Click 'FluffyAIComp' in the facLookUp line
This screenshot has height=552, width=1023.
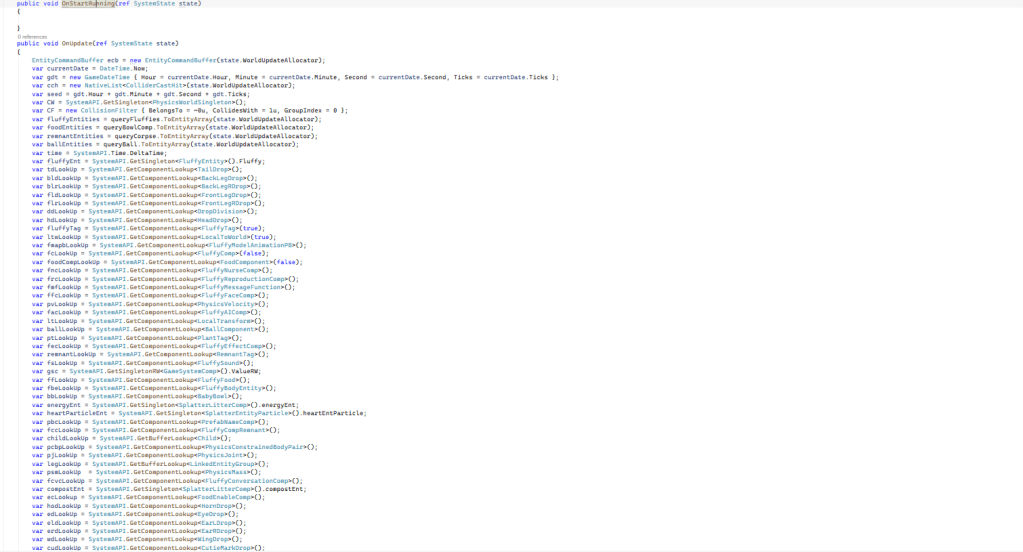pos(224,313)
